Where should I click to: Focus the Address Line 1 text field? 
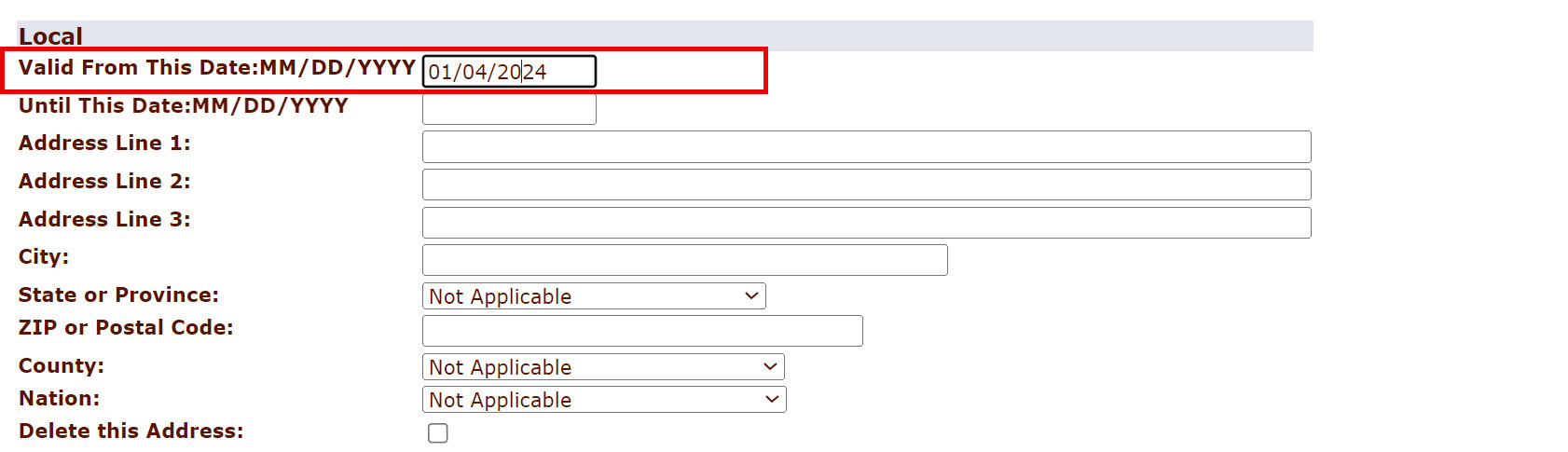click(x=866, y=147)
